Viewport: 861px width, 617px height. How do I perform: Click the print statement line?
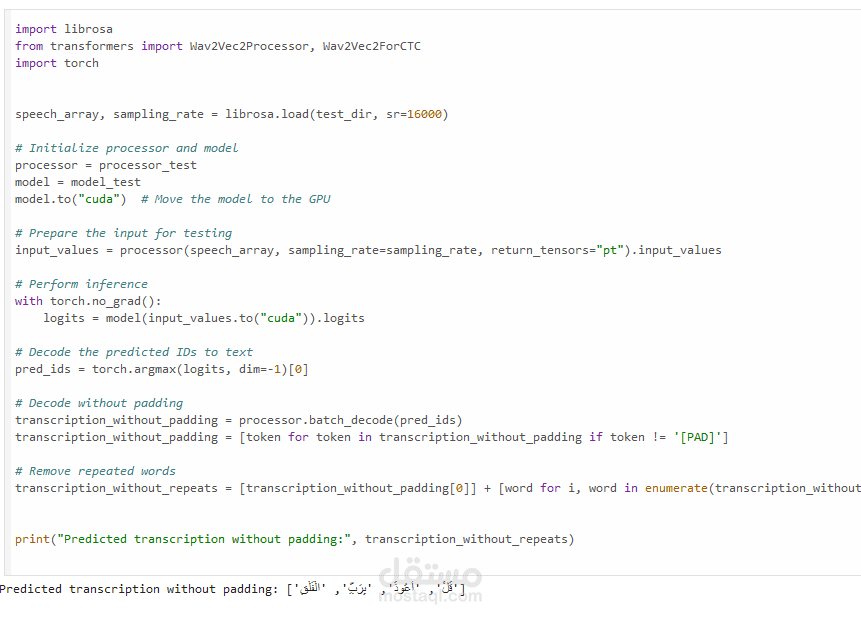(x=295, y=540)
